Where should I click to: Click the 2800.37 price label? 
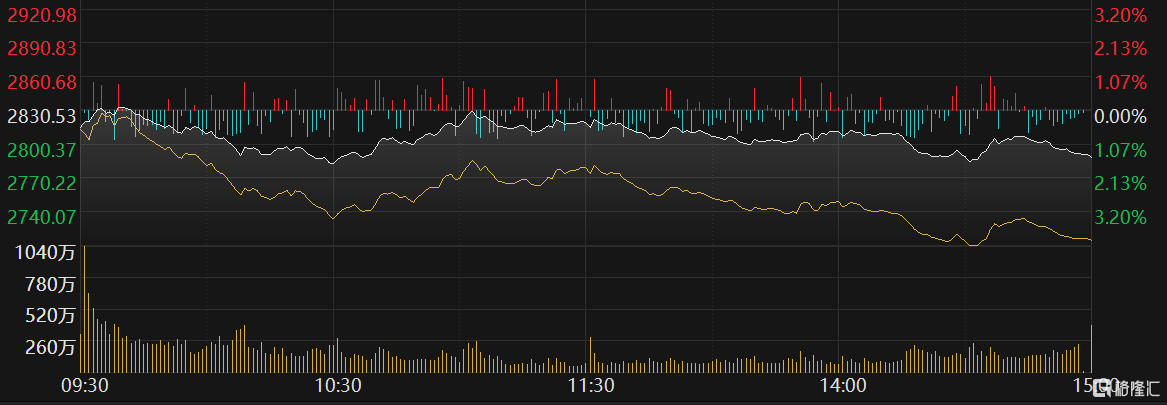click(x=42, y=150)
